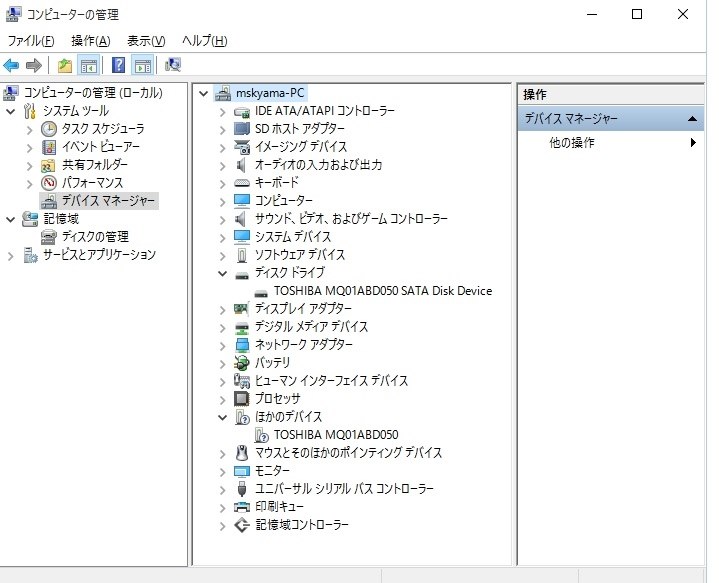Click the タスク スケジューラ clock icon
Image resolution: width=719 pixels, height=583 pixels.
(49, 129)
